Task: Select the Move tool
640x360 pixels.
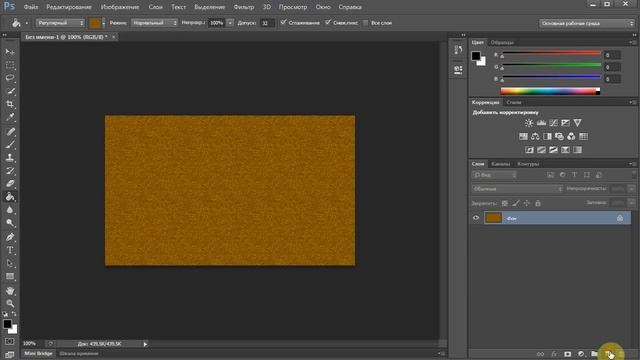Action: point(10,52)
